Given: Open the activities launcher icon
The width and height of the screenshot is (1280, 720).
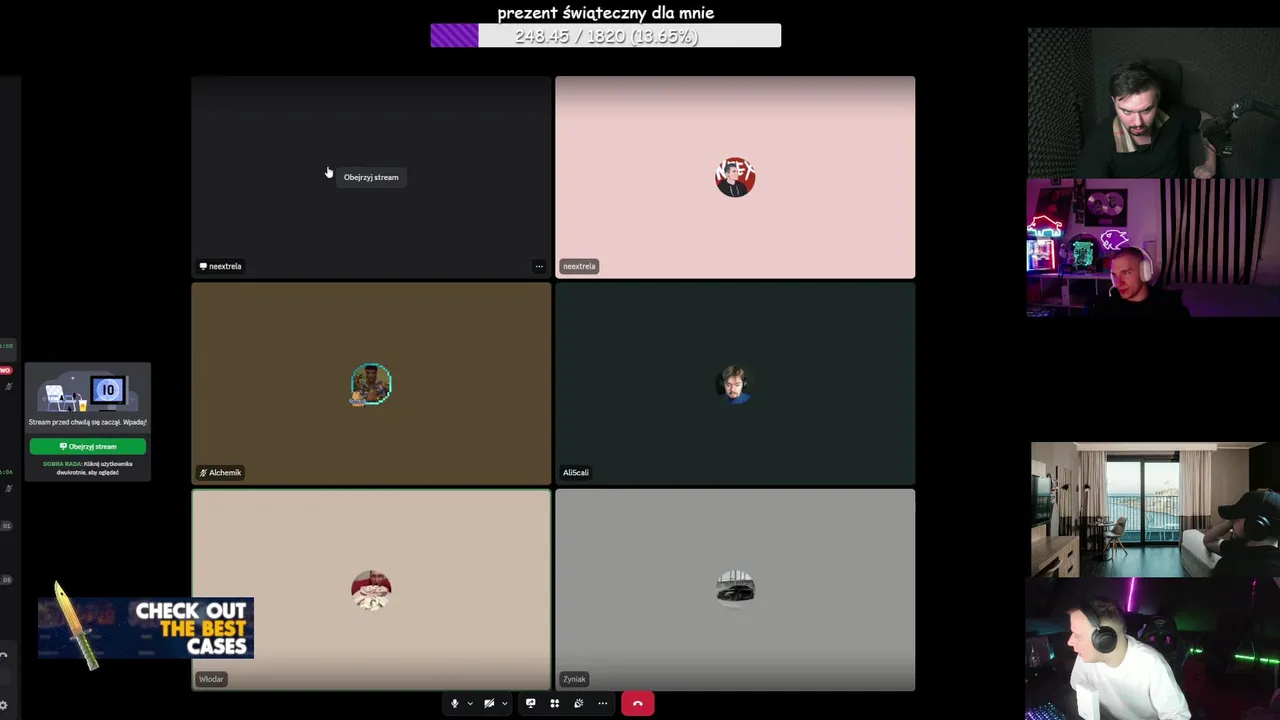Looking at the screenshot, I should (555, 703).
